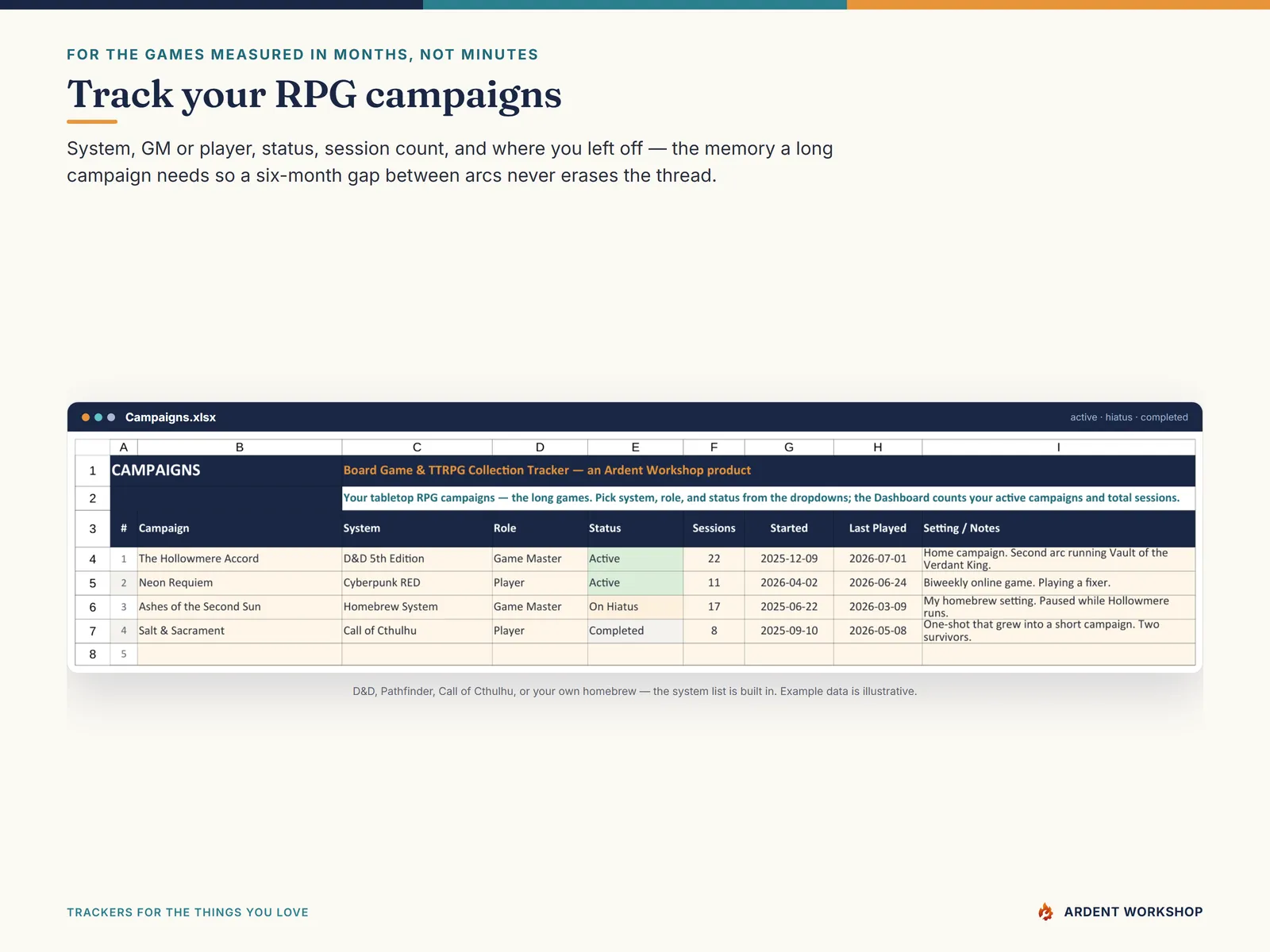Image resolution: width=1270 pixels, height=952 pixels.
Task: Click the 'Your tabletop RPG campaigns' description cell
Action: (x=768, y=498)
